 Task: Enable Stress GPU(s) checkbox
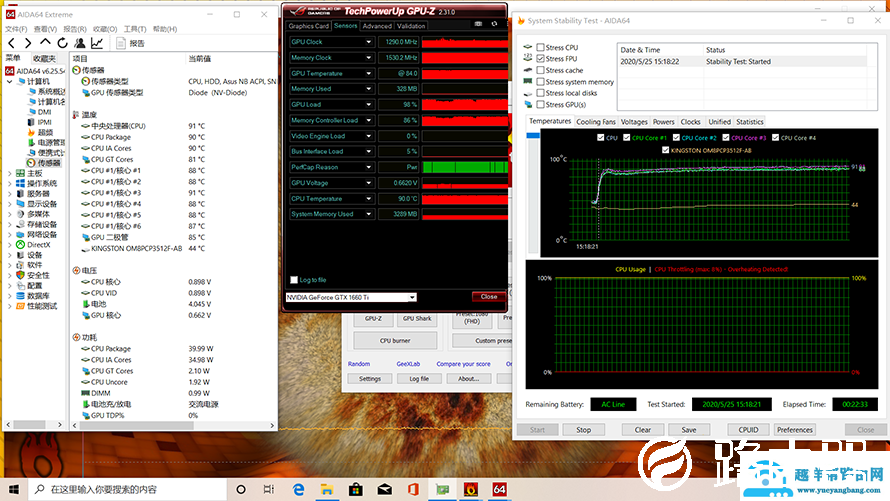click(540, 104)
